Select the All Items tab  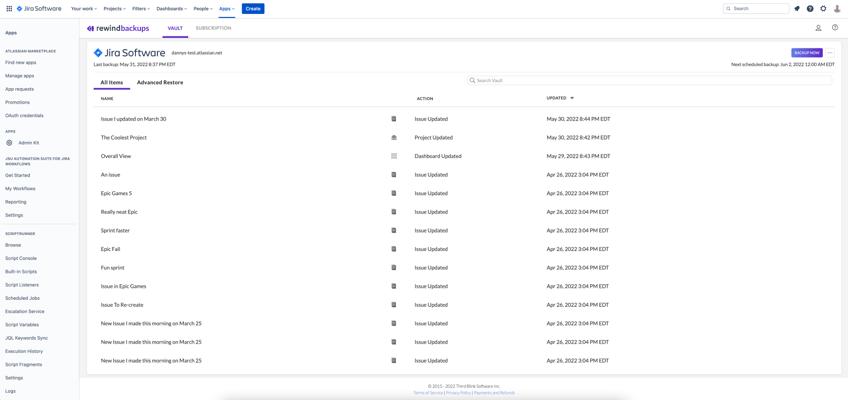112,83
